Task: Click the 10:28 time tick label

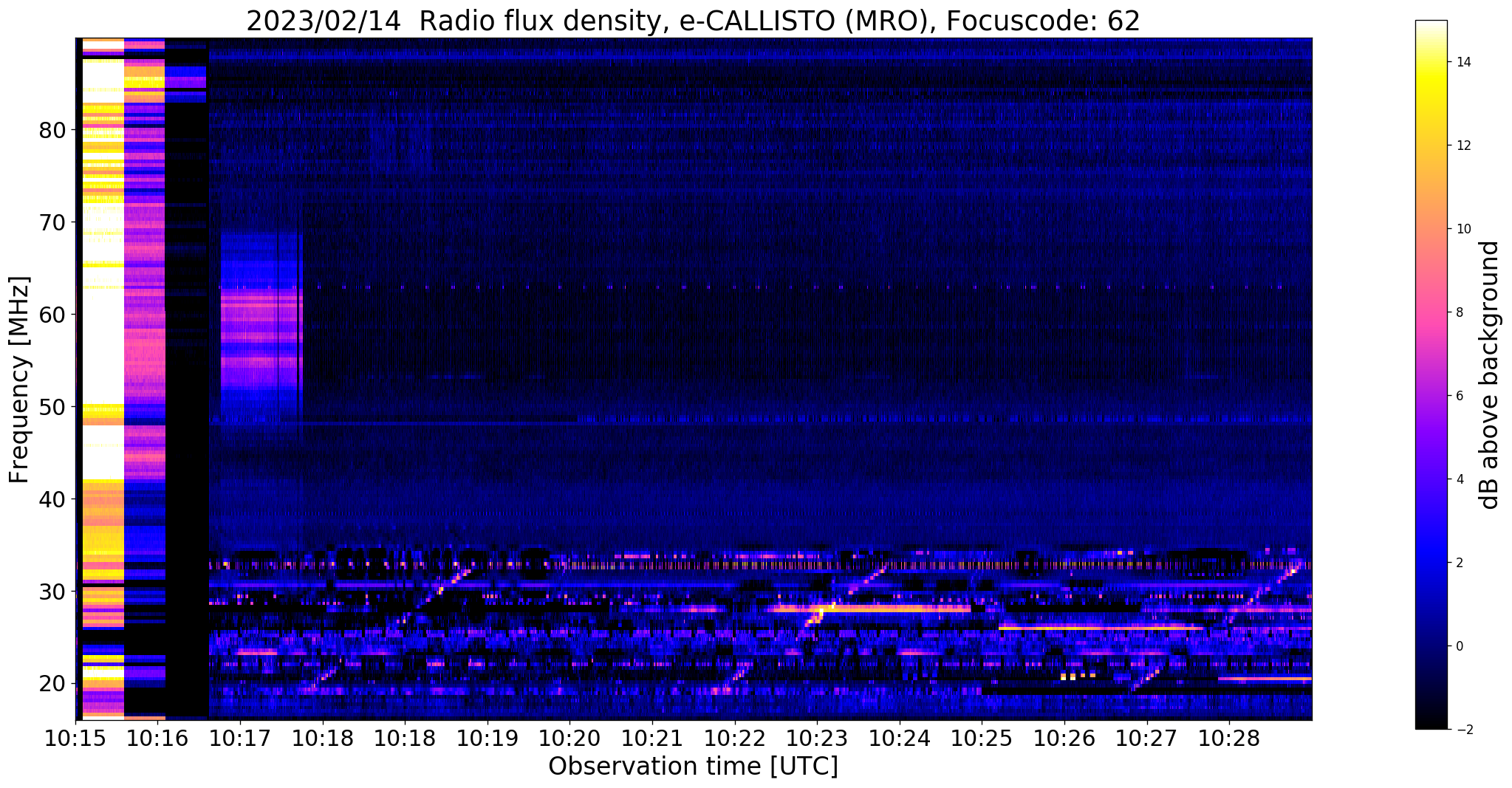Action: pos(1229,739)
